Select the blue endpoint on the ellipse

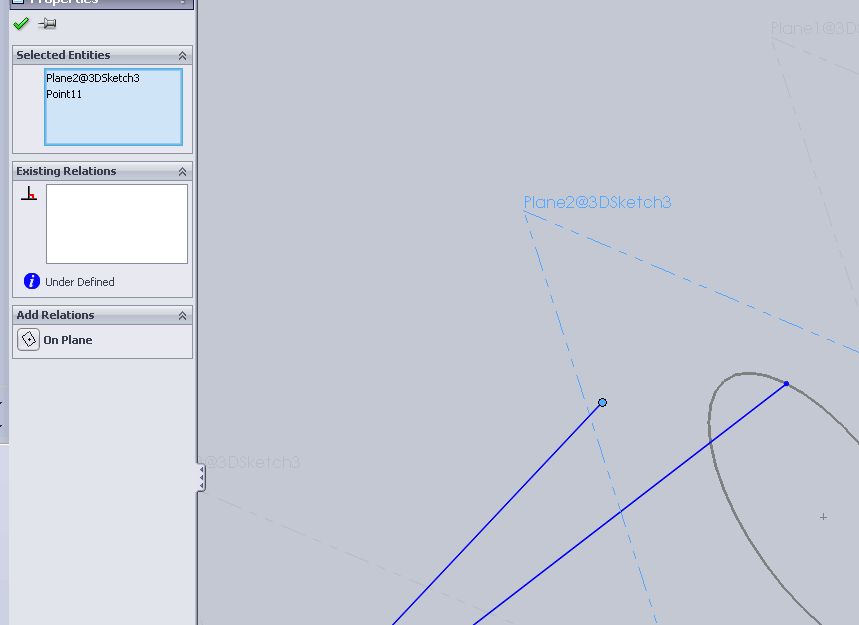click(786, 383)
